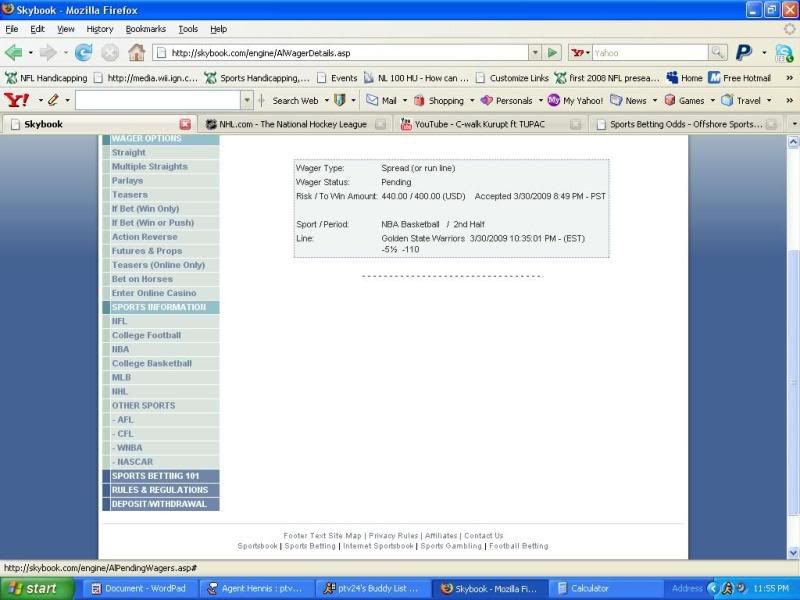
Task: Open Yahoo Mail toolbar button
Action: [382, 101]
